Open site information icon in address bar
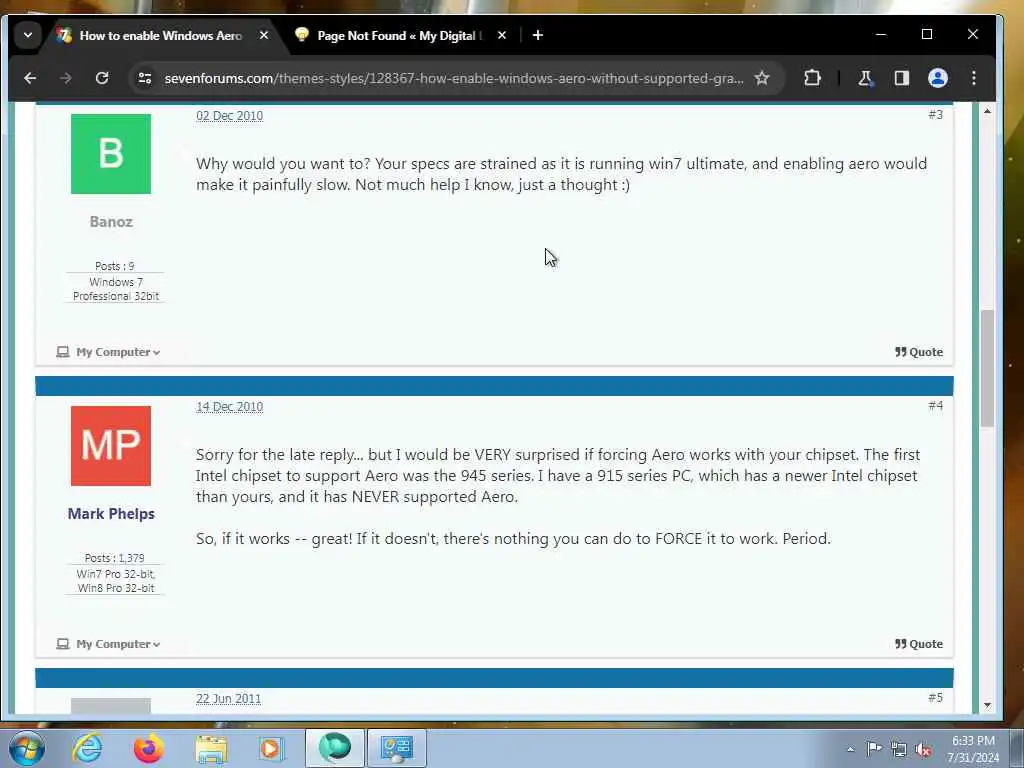The image size is (1024, 768). tap(145, 78)
